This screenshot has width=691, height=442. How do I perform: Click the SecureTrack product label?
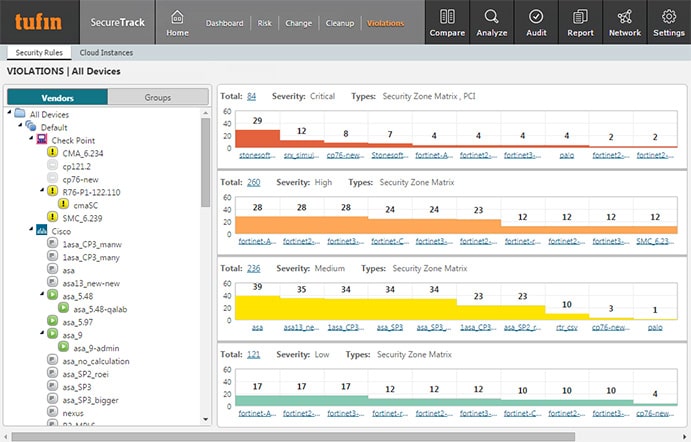[x=117, y=22]
